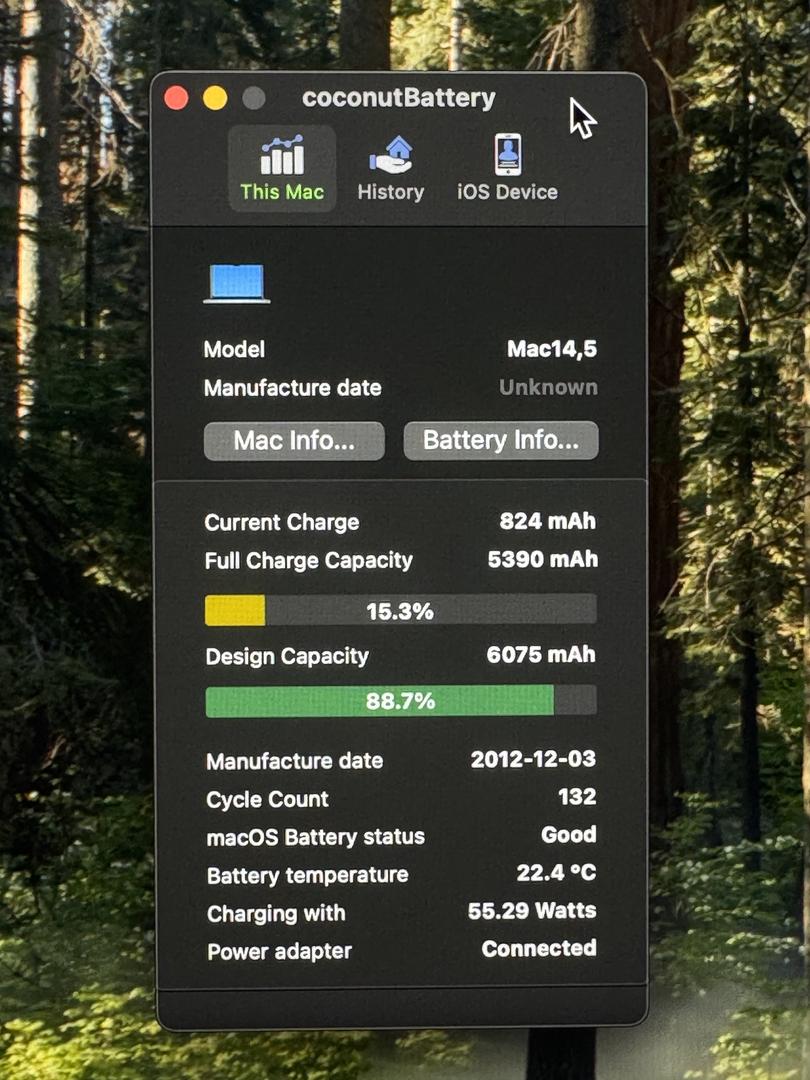Viewport: 810px width, 1080px height.
Task: Click the Unknown manufacture date value
Action: click(x=548, y=387)
